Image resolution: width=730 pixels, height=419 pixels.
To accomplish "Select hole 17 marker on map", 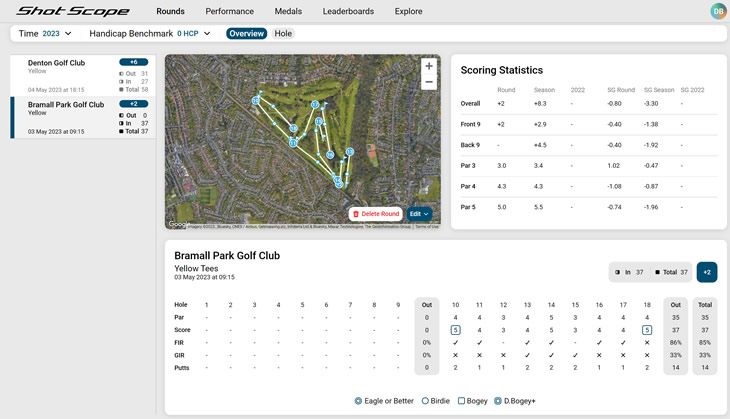I will pyautogui.click(x=315, y=104).
